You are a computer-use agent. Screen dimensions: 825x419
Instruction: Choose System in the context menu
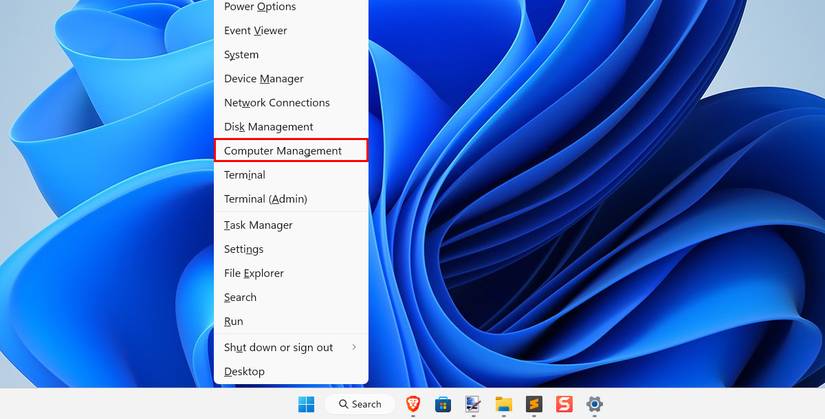pos(291,55)
